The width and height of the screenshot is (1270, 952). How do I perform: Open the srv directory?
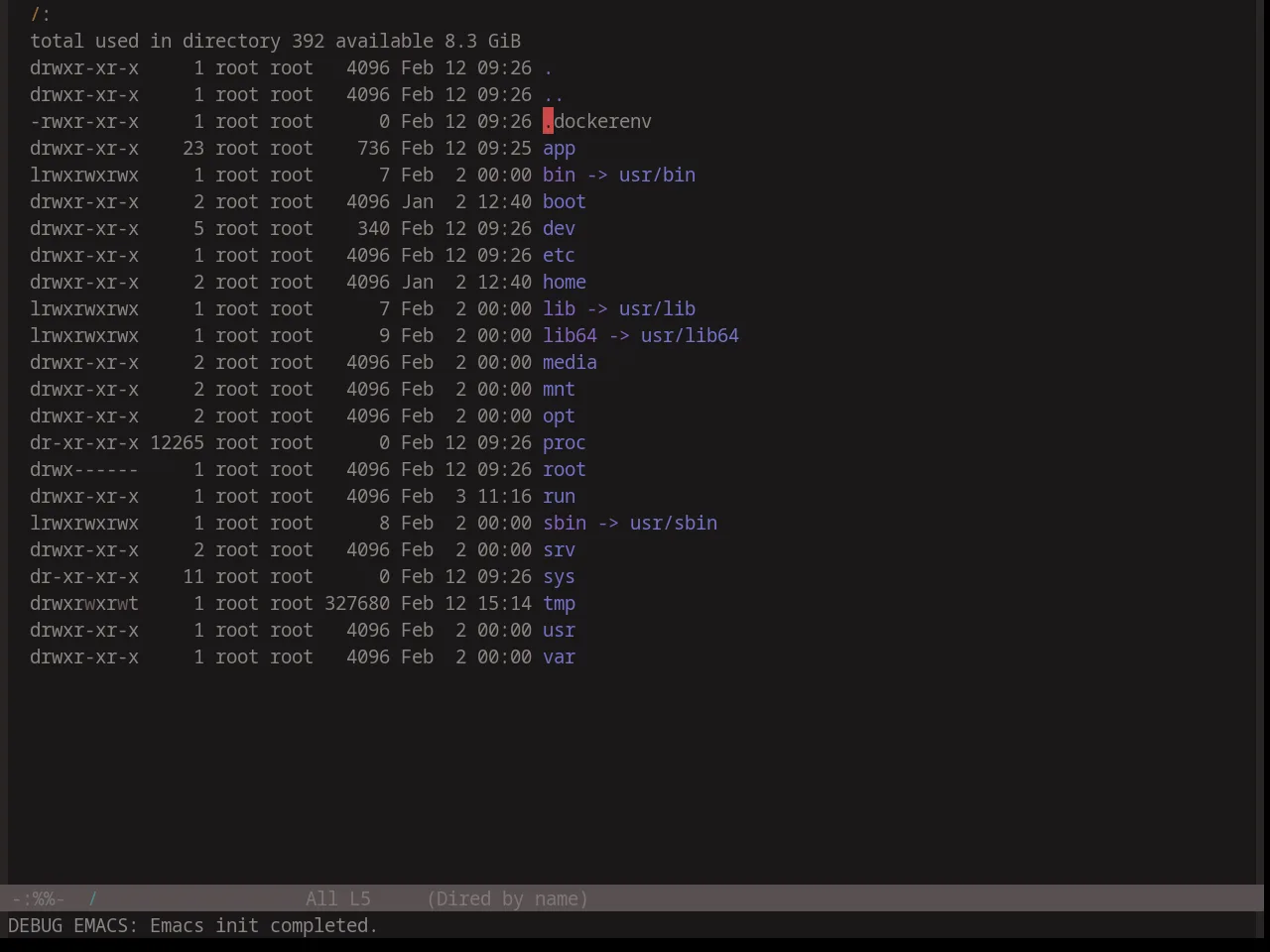559,549
